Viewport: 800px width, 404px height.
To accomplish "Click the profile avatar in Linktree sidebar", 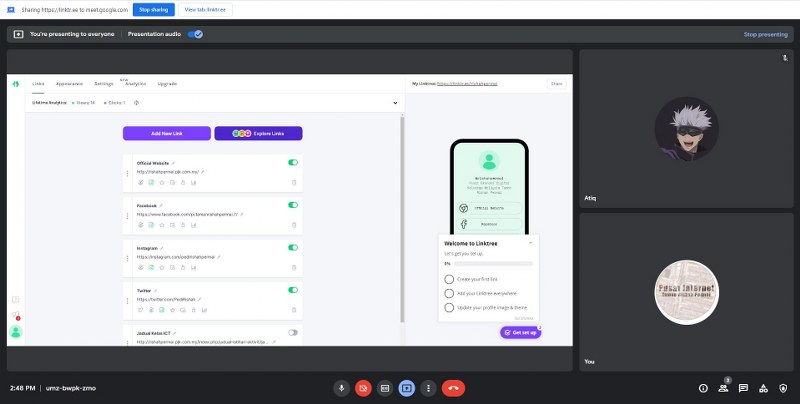I will [x=16, y=332].
